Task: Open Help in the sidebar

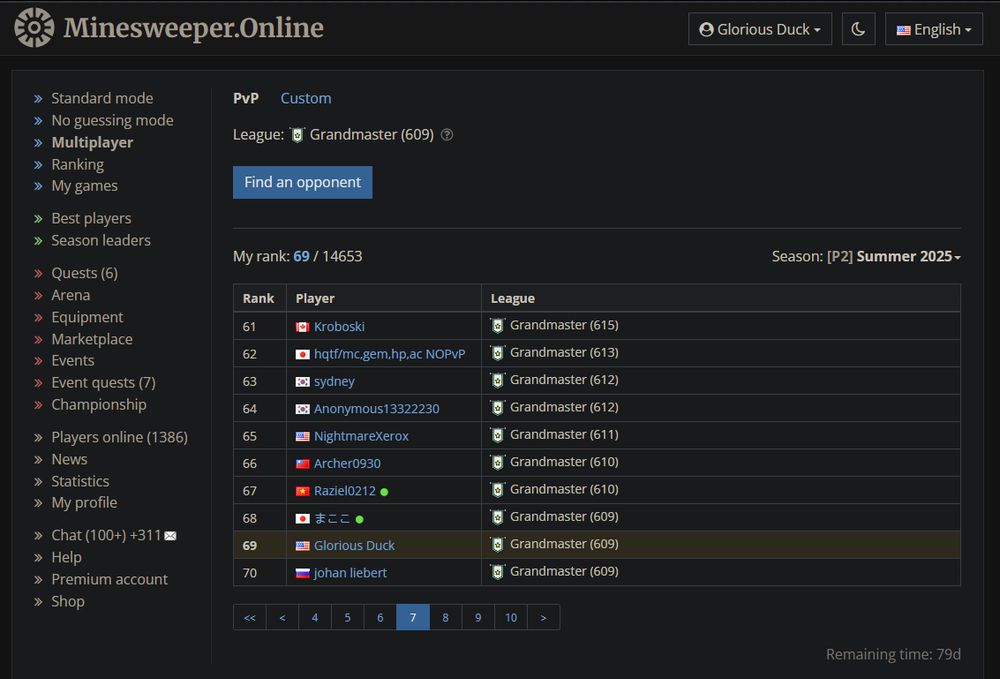Action: pyautogui.click(x=66, y=557)
